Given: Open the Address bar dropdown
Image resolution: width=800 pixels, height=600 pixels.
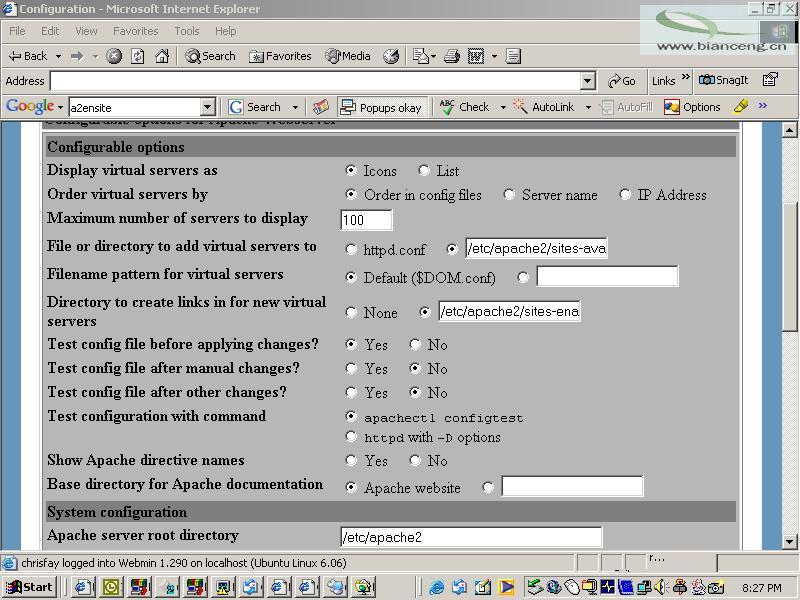Looking at the screenshot, I should coord(588,81).
